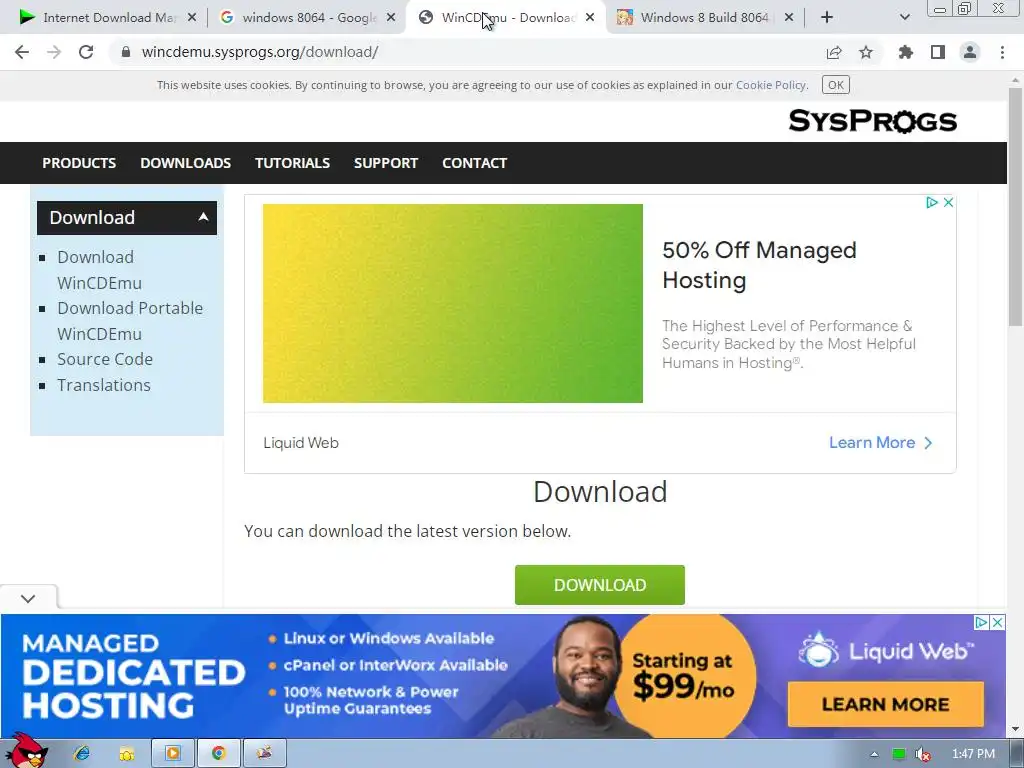Open AdChoices icon on top ad
1024x768 pixels.
tap(932, 203)
